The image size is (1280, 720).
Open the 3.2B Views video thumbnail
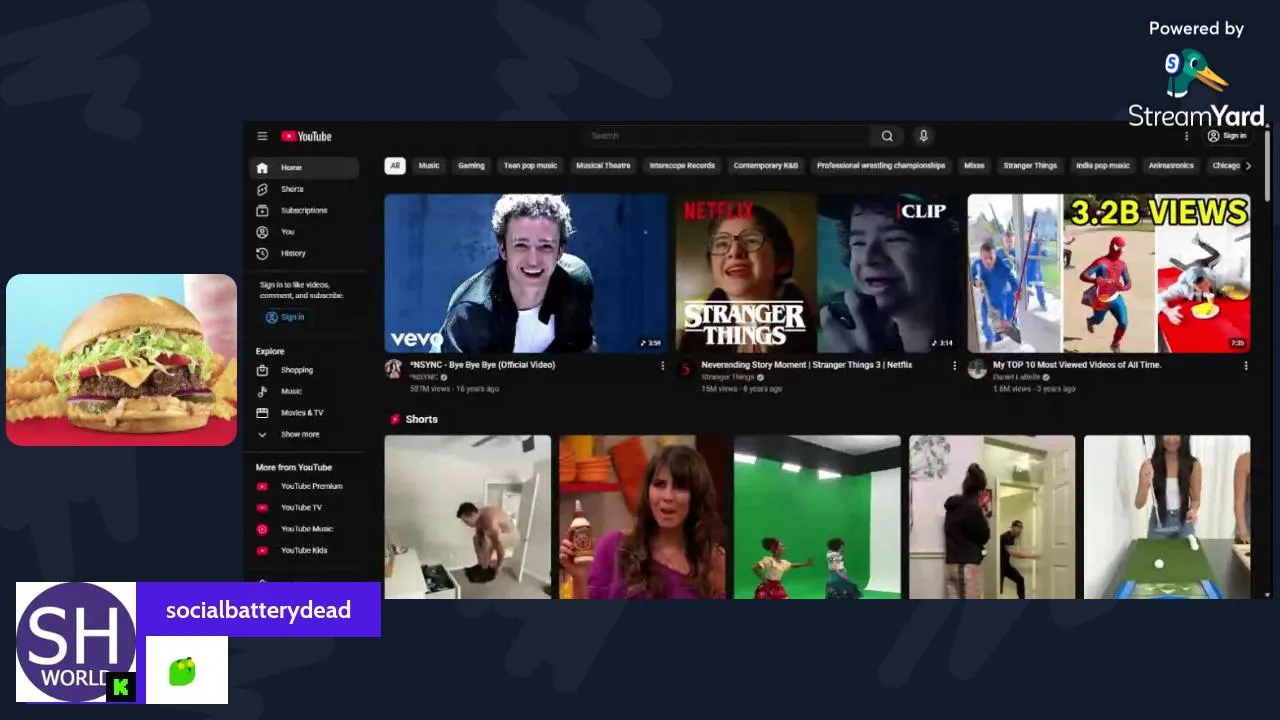click(x=1109, y=273)
